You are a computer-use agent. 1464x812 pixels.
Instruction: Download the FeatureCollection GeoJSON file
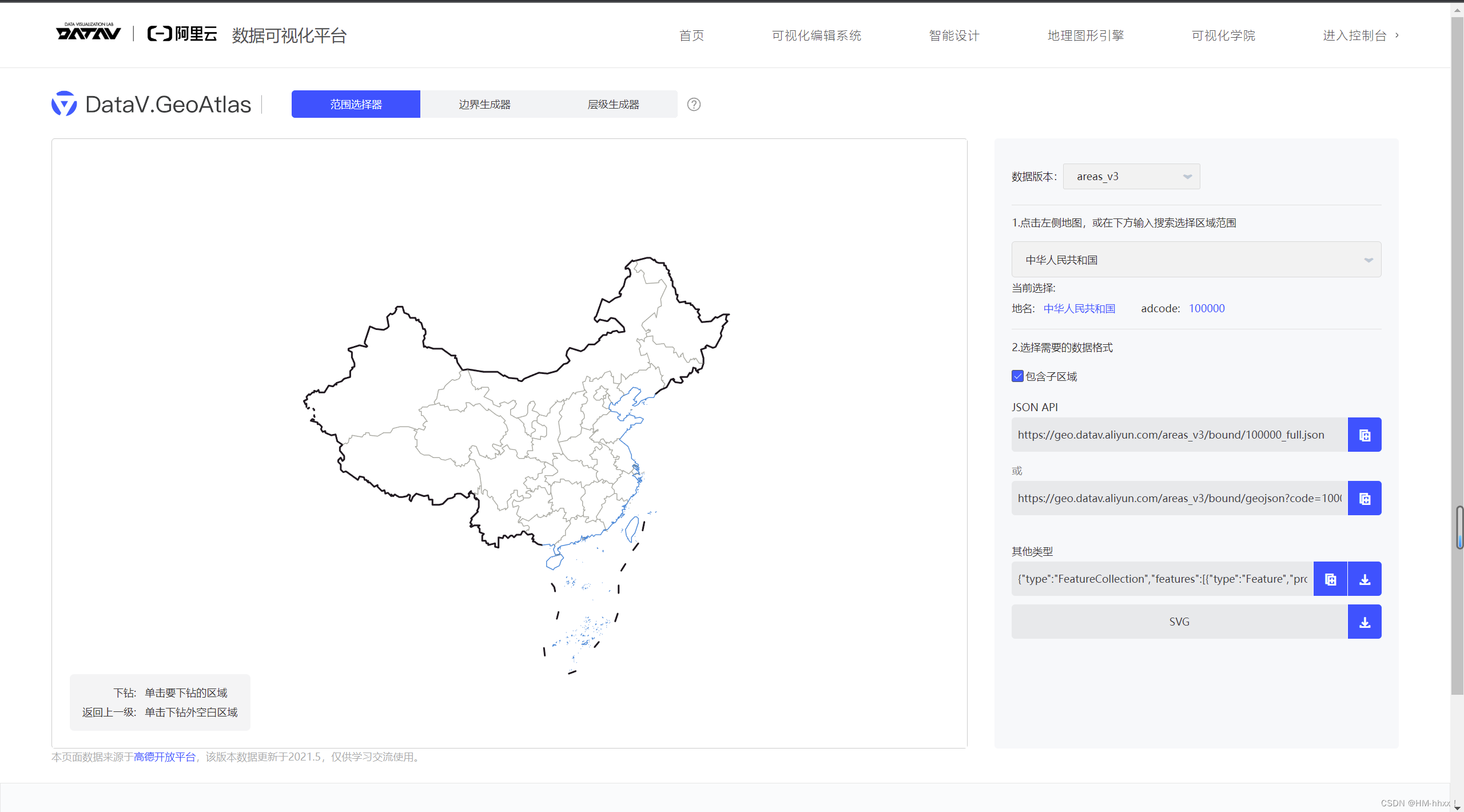point(1364,579)
